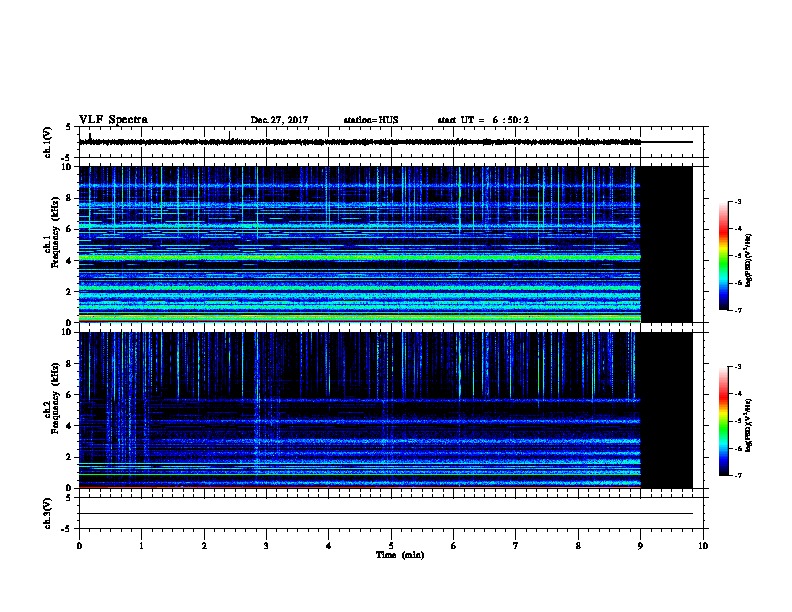Screen dimensions: 792x612
Task: Click the lower colorbar's log(PSD) label
Action: pos(748,425)
